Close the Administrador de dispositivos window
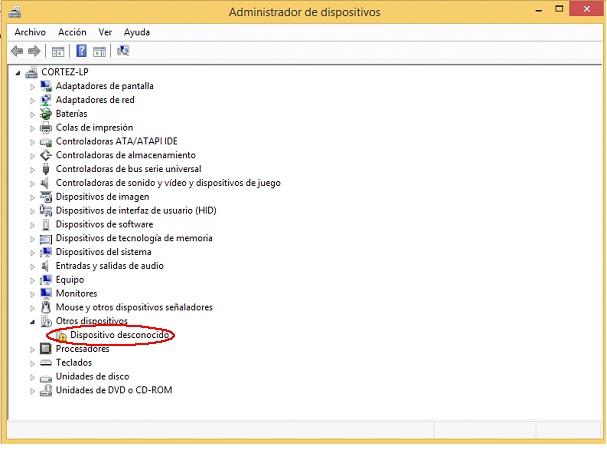This screenshot has height=457, width=607. [x=587, y=9]
